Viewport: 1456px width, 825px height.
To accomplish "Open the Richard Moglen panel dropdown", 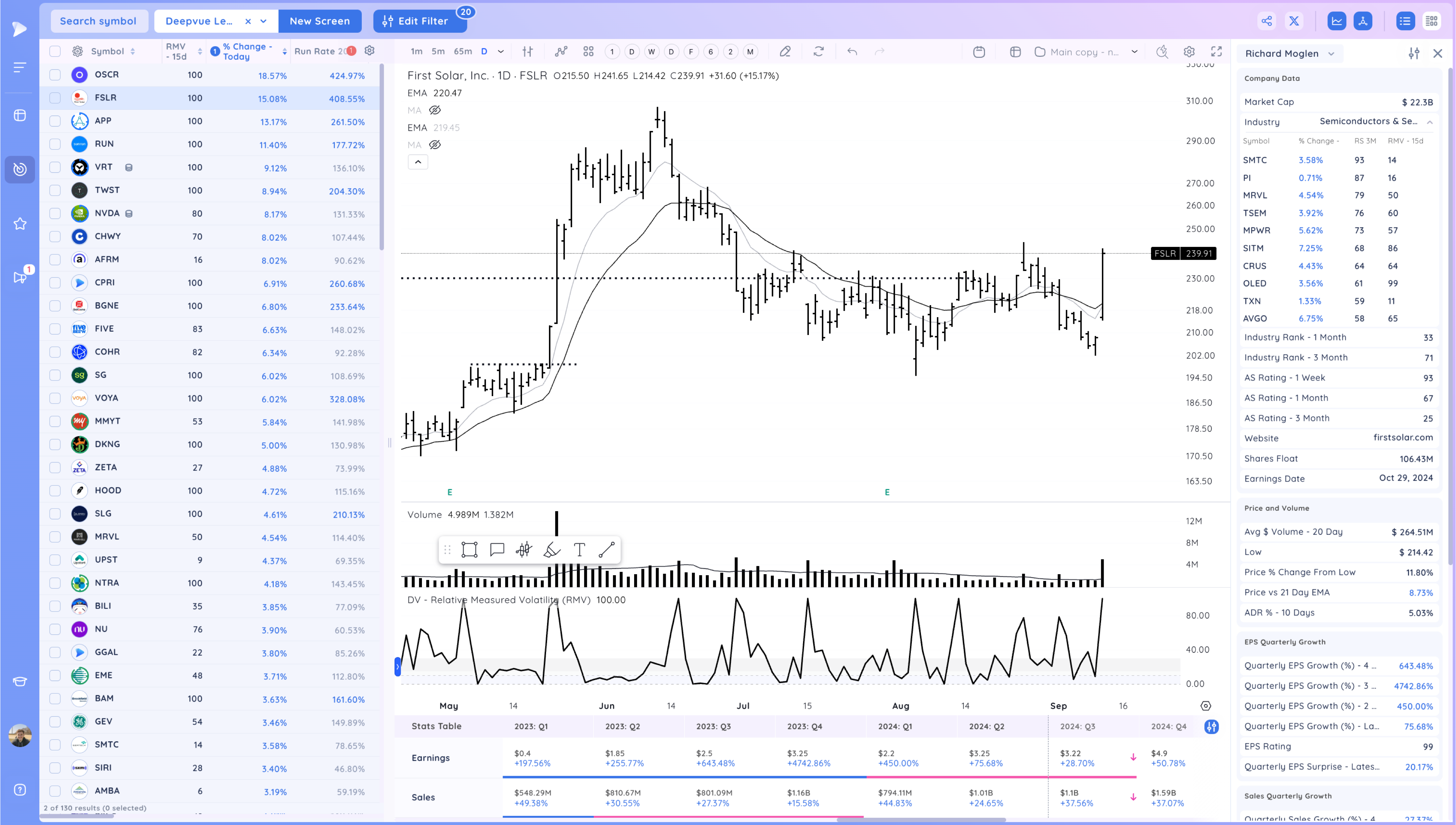I will (x=1331, y=54).
